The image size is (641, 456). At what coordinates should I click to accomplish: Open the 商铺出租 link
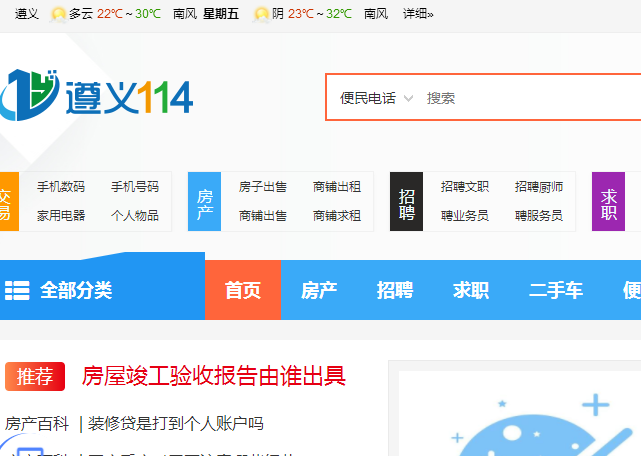tap(337, 187)
